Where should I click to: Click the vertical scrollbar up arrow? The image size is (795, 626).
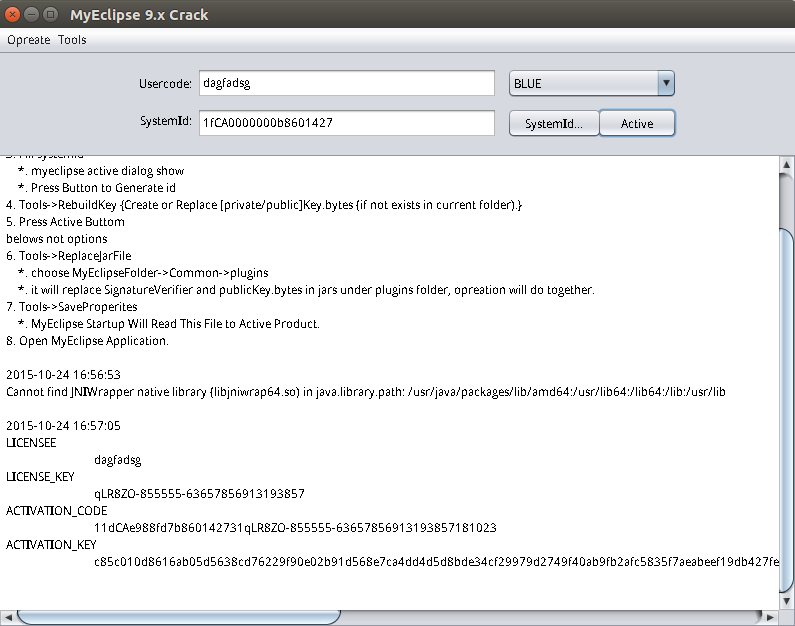tap(786, 164)
